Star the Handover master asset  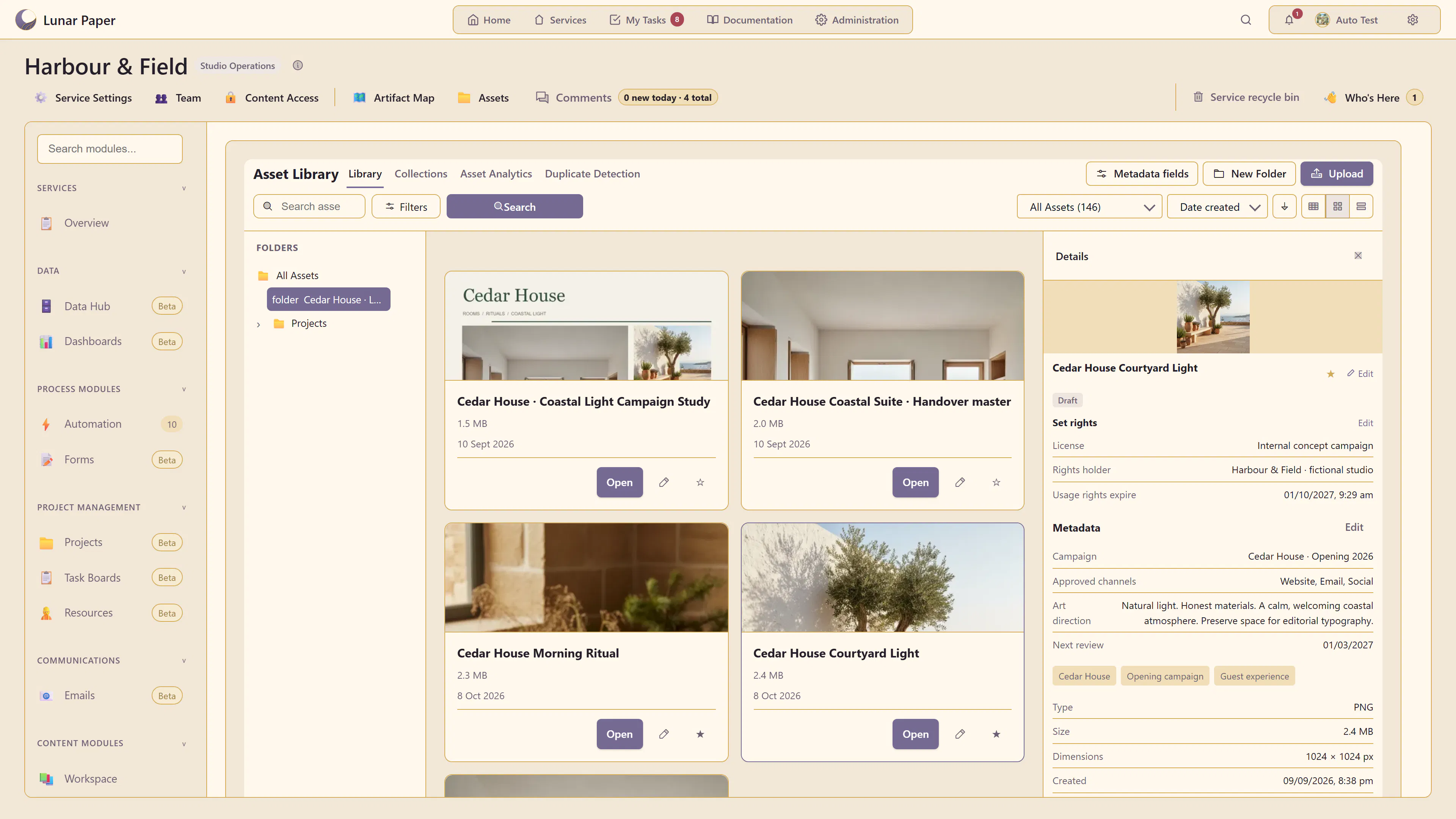tap(996, 482)
